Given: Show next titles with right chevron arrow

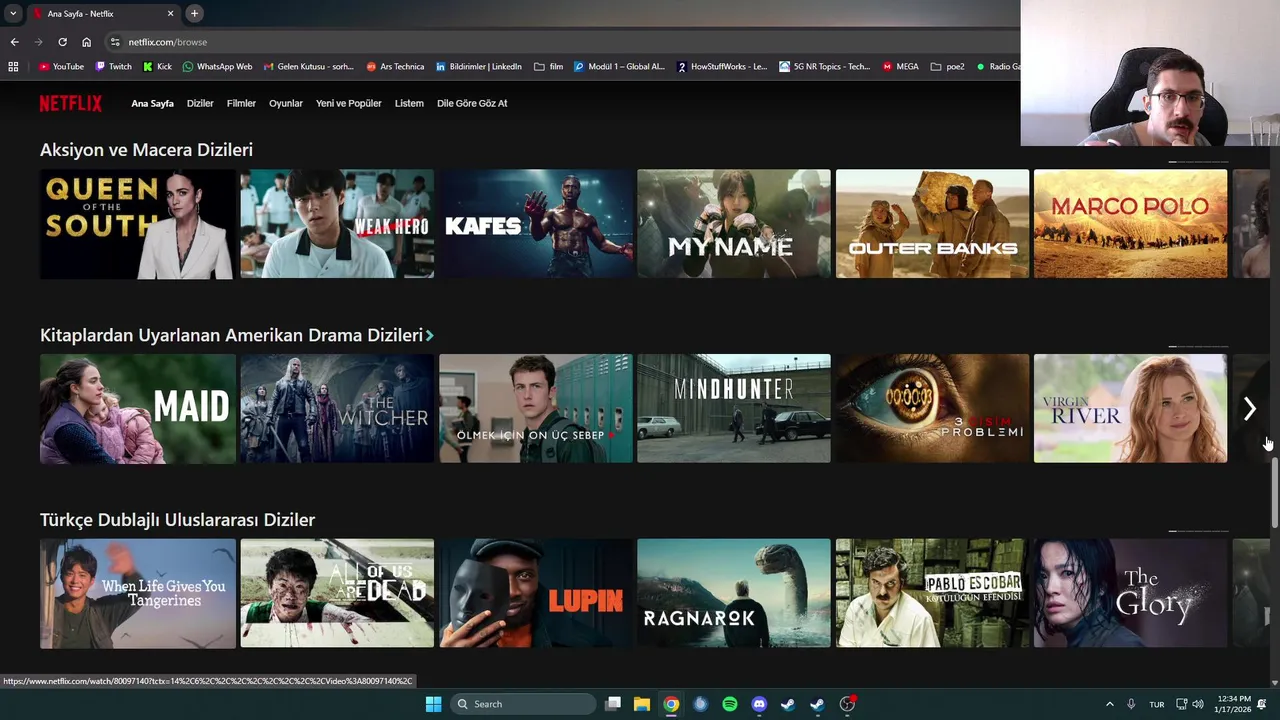Looking at the screenshot, I should (1249, 408).
